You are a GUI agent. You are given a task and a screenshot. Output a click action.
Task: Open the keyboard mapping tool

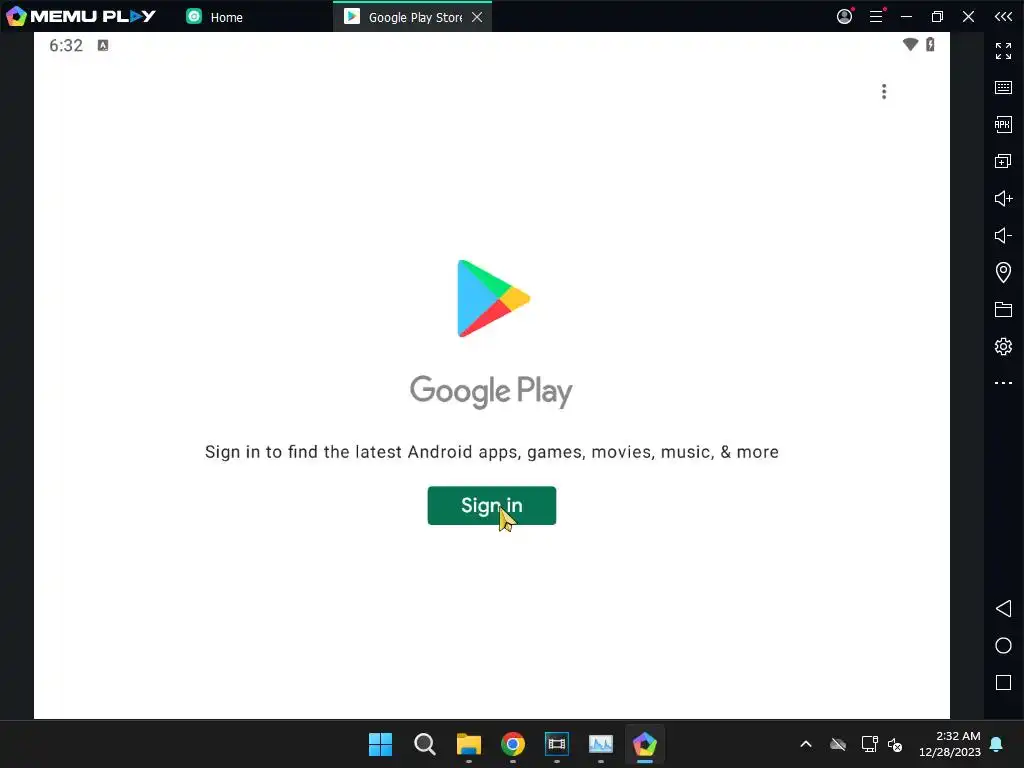tap(1003, 88)
